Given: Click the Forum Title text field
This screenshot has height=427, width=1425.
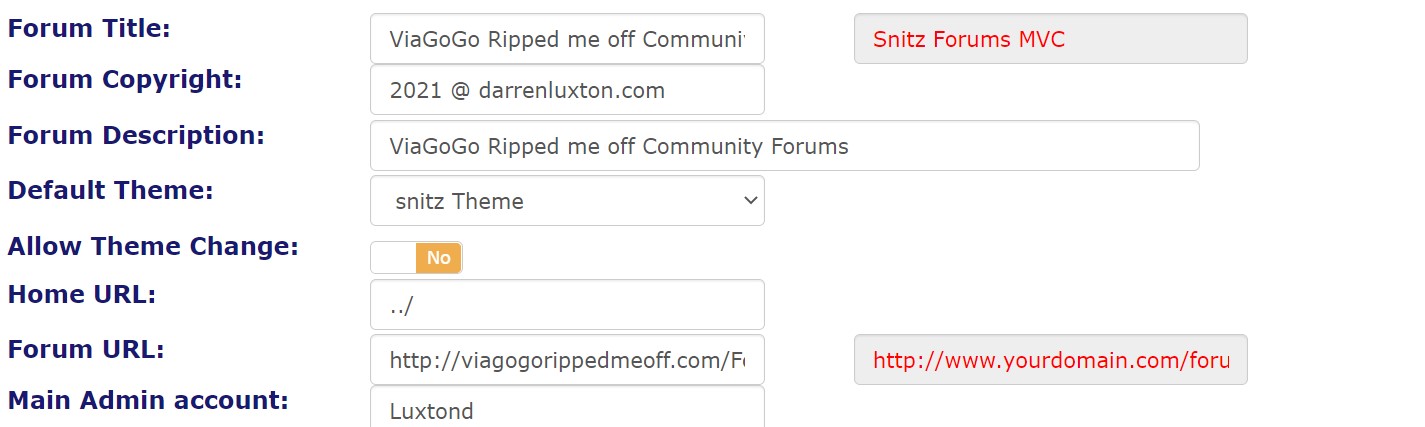Looking at the screenshot, I should click(566, 39).
